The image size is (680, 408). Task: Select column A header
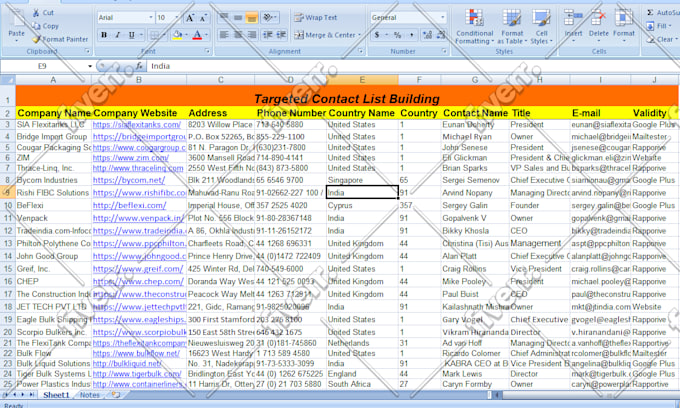53,80
